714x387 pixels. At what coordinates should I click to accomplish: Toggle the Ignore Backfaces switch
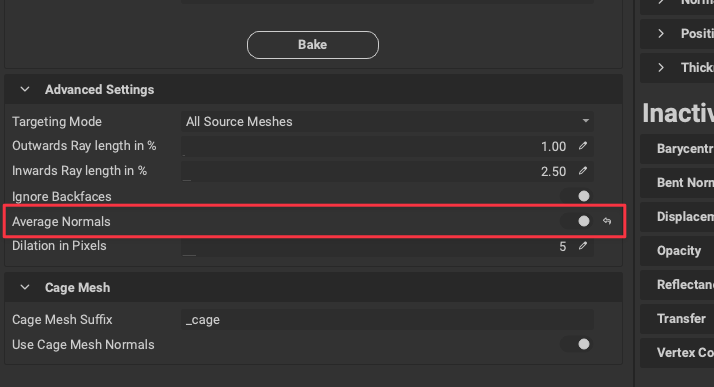(576, 196)
